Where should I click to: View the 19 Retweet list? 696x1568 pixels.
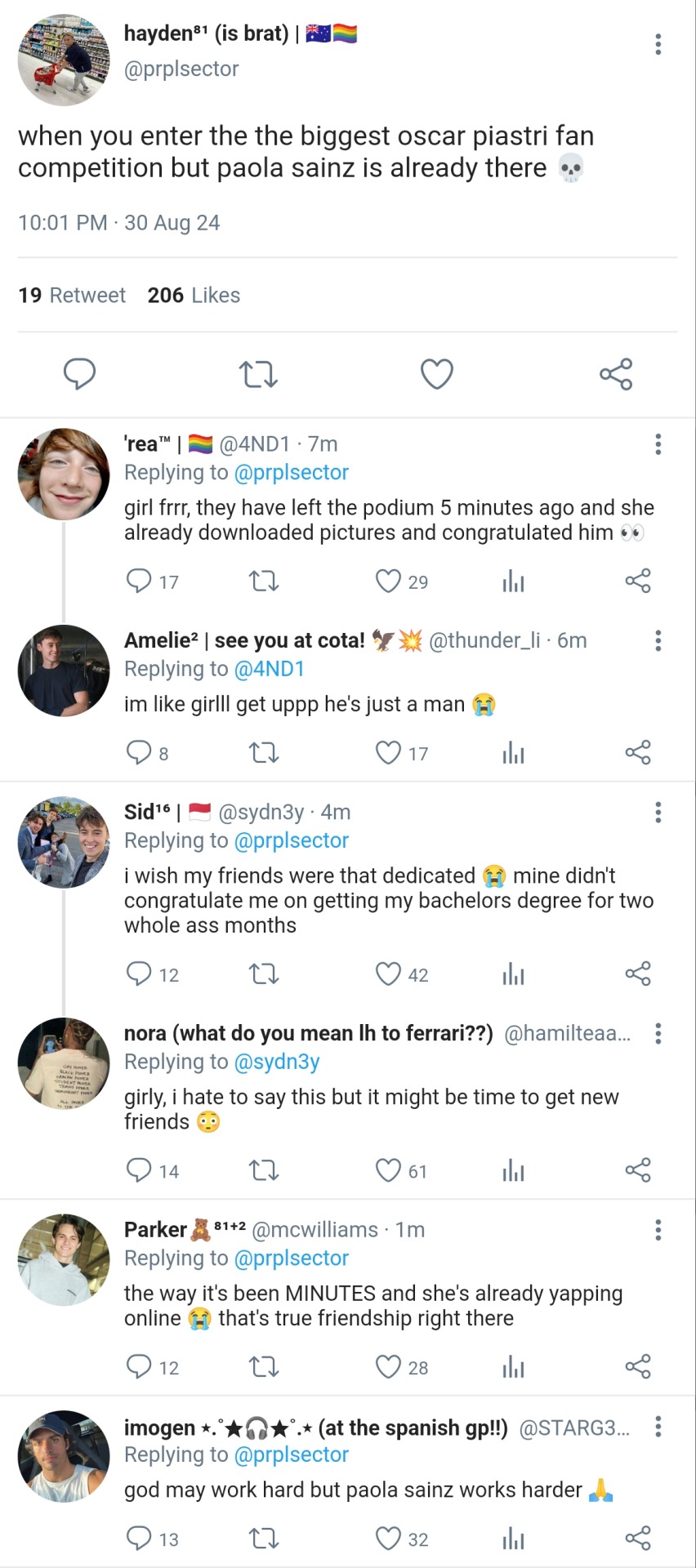[x=72, y=296]
